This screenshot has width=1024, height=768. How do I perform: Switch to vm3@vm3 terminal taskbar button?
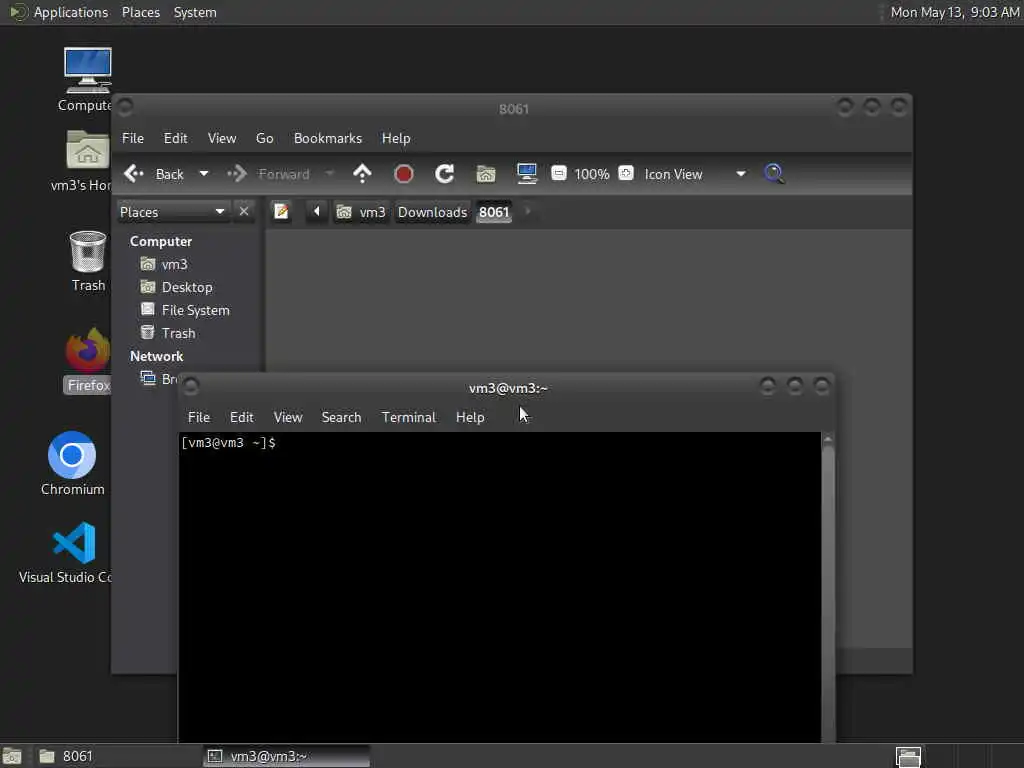[286, 756]
